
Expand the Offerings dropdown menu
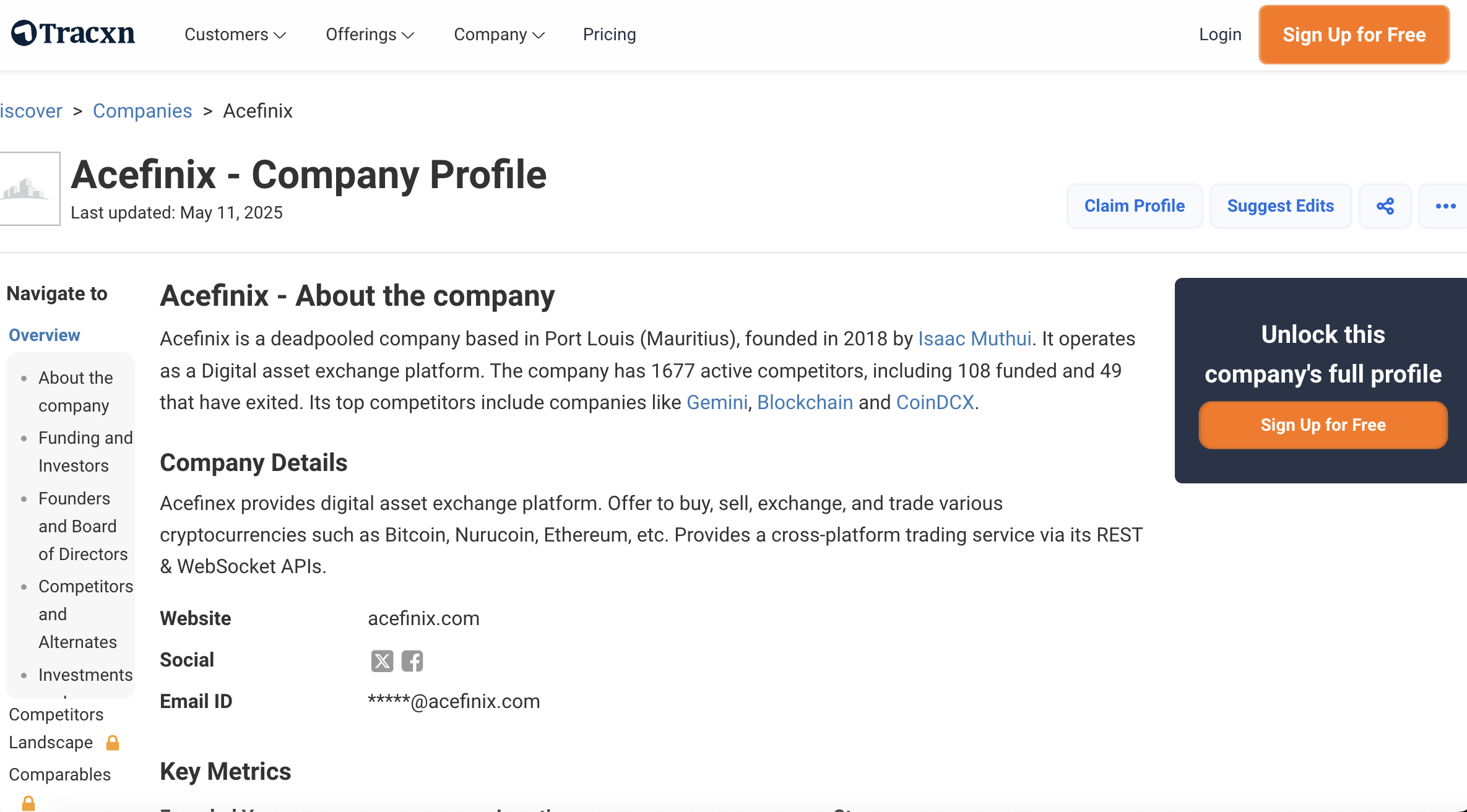tap(370, 35)
